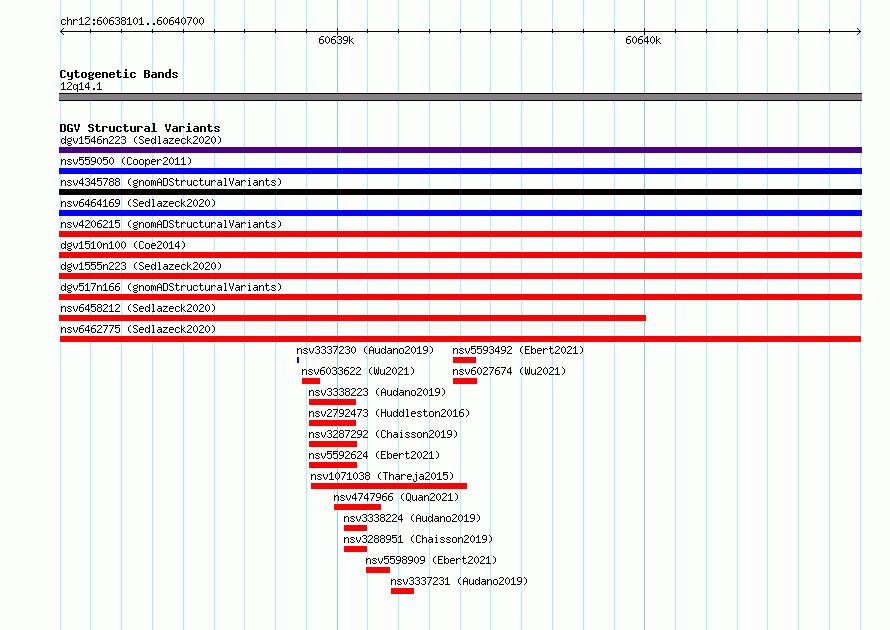Screen dimensions: 890x630
Task: Click nsv3288951 (Chaisson2019) label
Action: [418, 539]
